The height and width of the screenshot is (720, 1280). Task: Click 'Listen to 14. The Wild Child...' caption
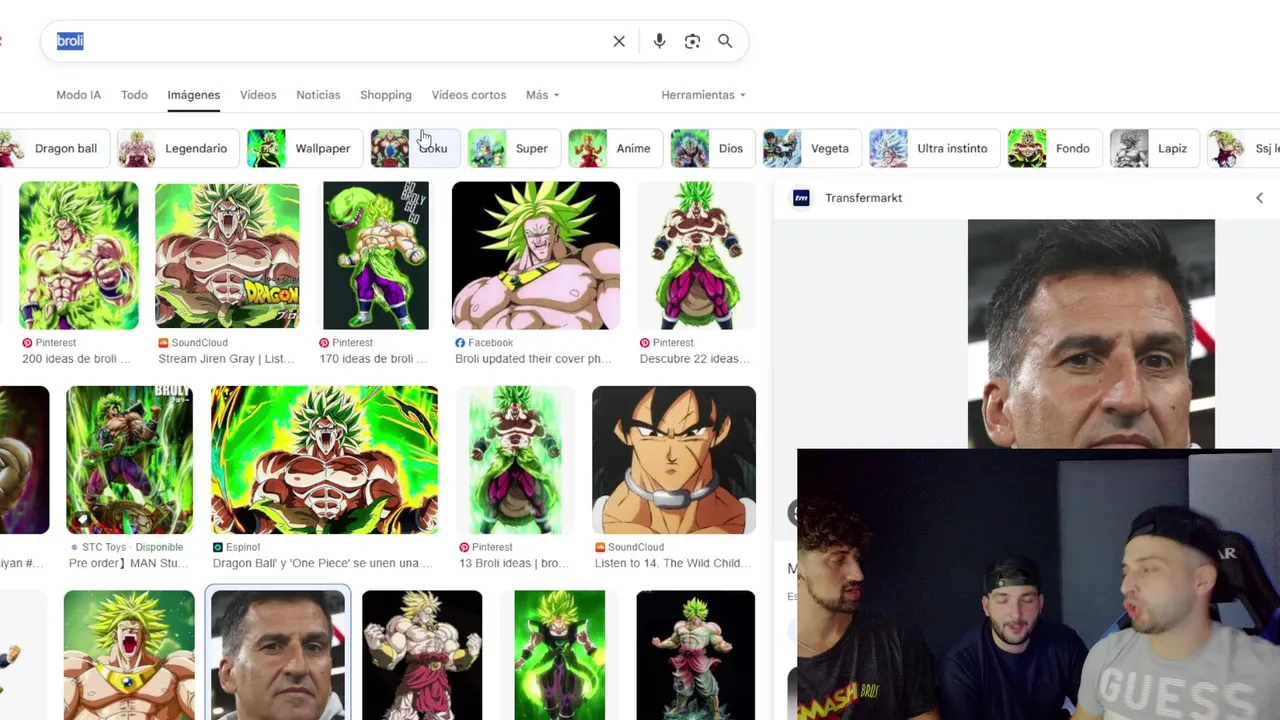[x=674, y=563]
